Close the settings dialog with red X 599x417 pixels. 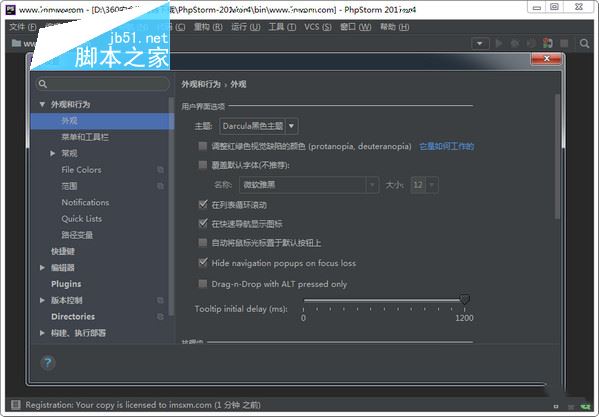click(x=546, y=58)
